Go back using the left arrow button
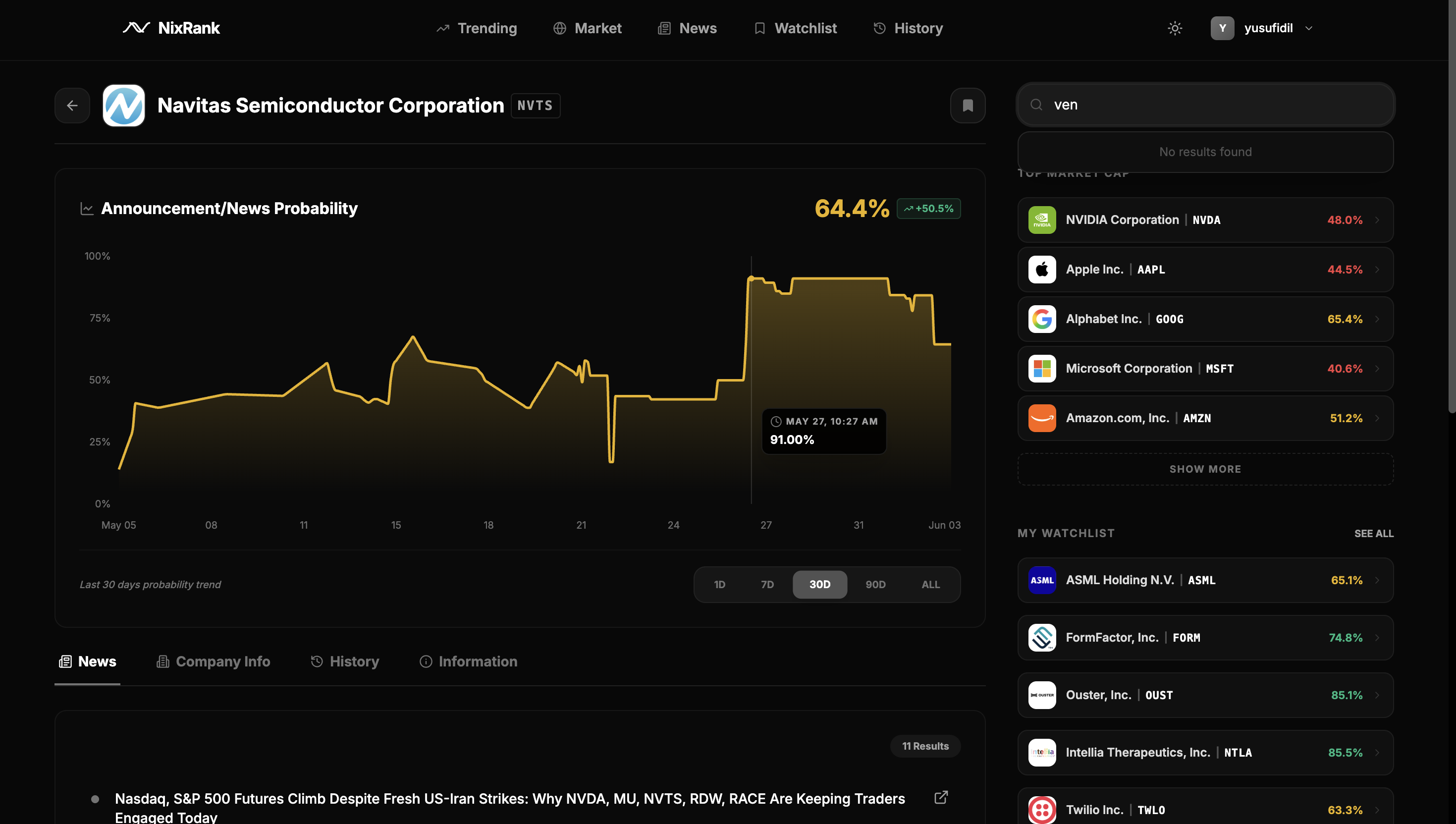The width and height of the screenshot is (1456, 824). tap(72, 105)
